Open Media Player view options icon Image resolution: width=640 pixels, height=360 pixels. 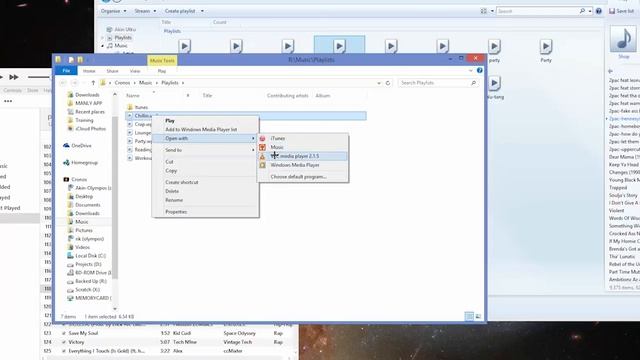coord(483,11)
